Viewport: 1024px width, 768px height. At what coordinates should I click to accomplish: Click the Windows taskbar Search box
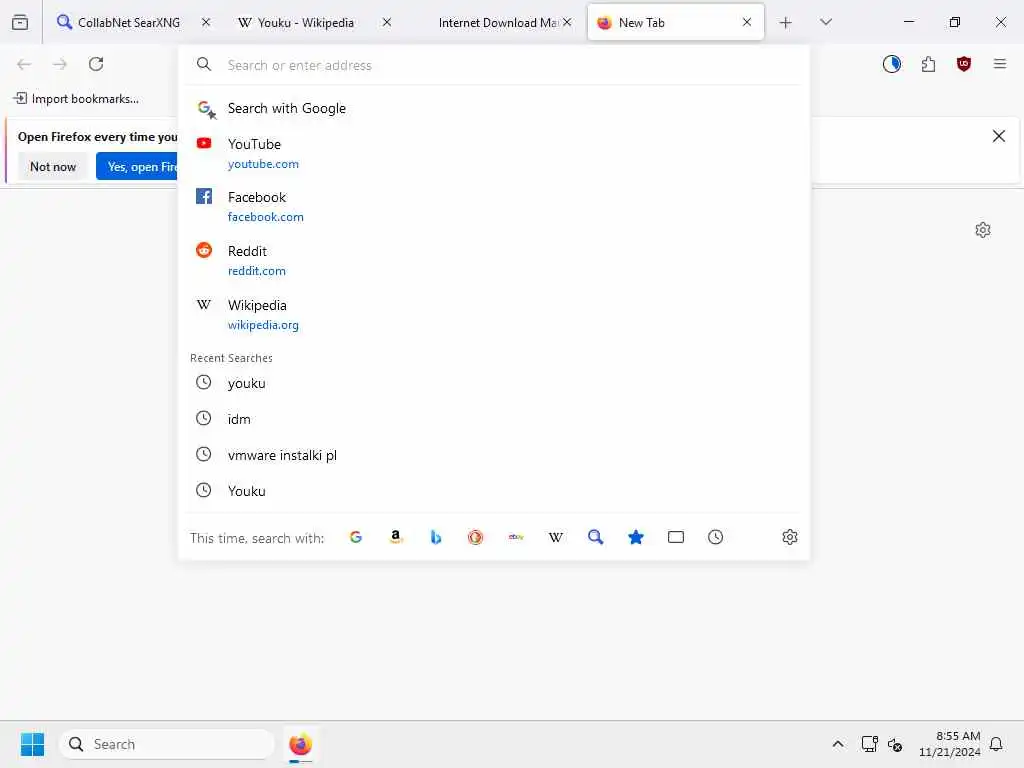pos(167,744)
